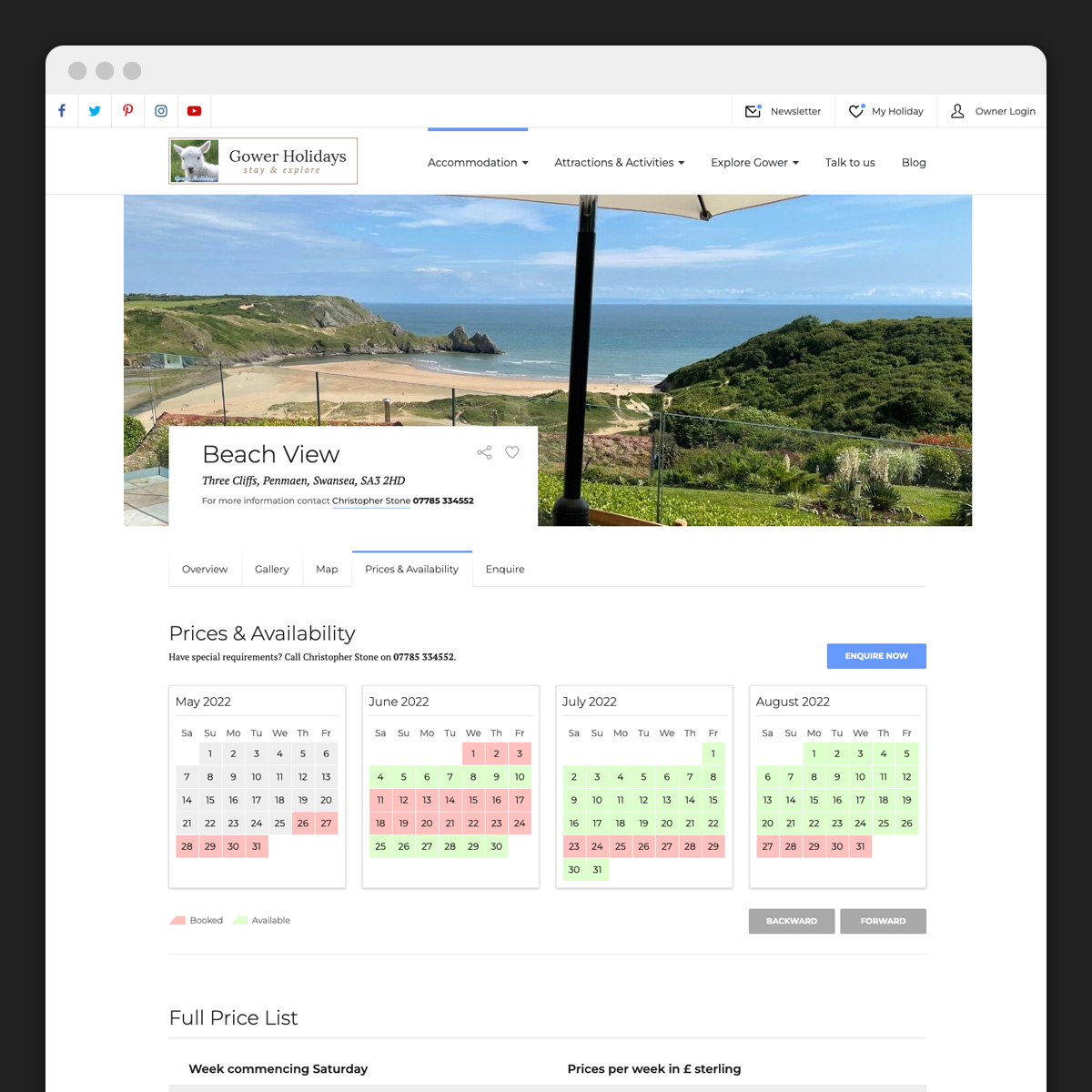
Task: Switch to the Overview tab
Action: 205,569
